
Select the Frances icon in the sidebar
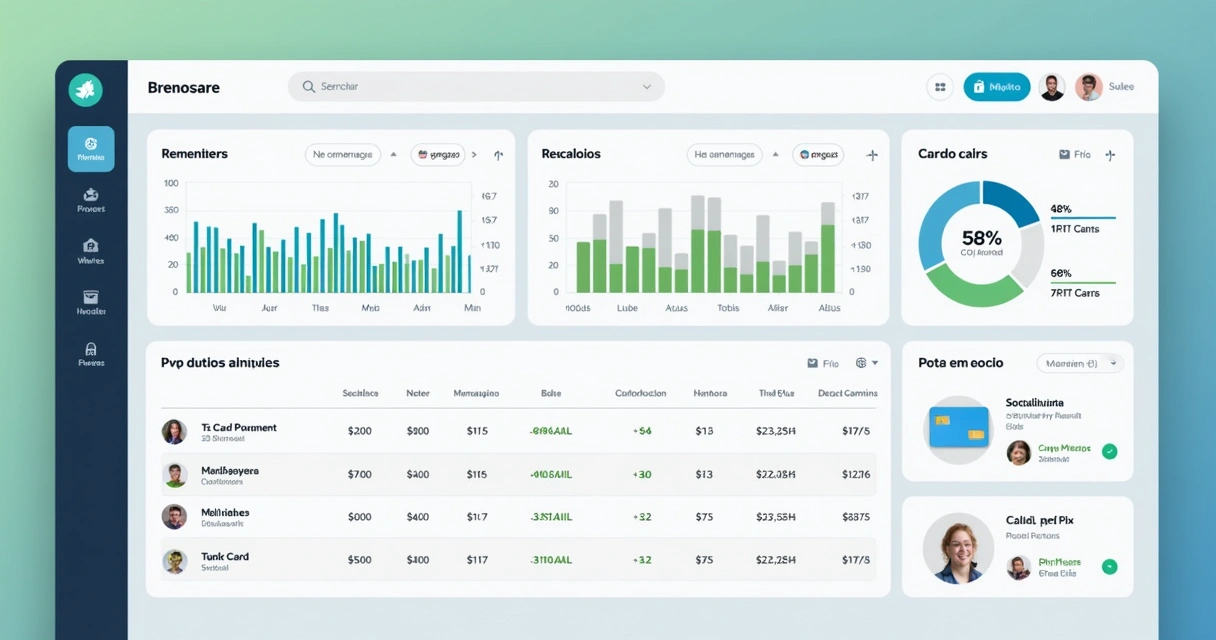tap(90, 200)
